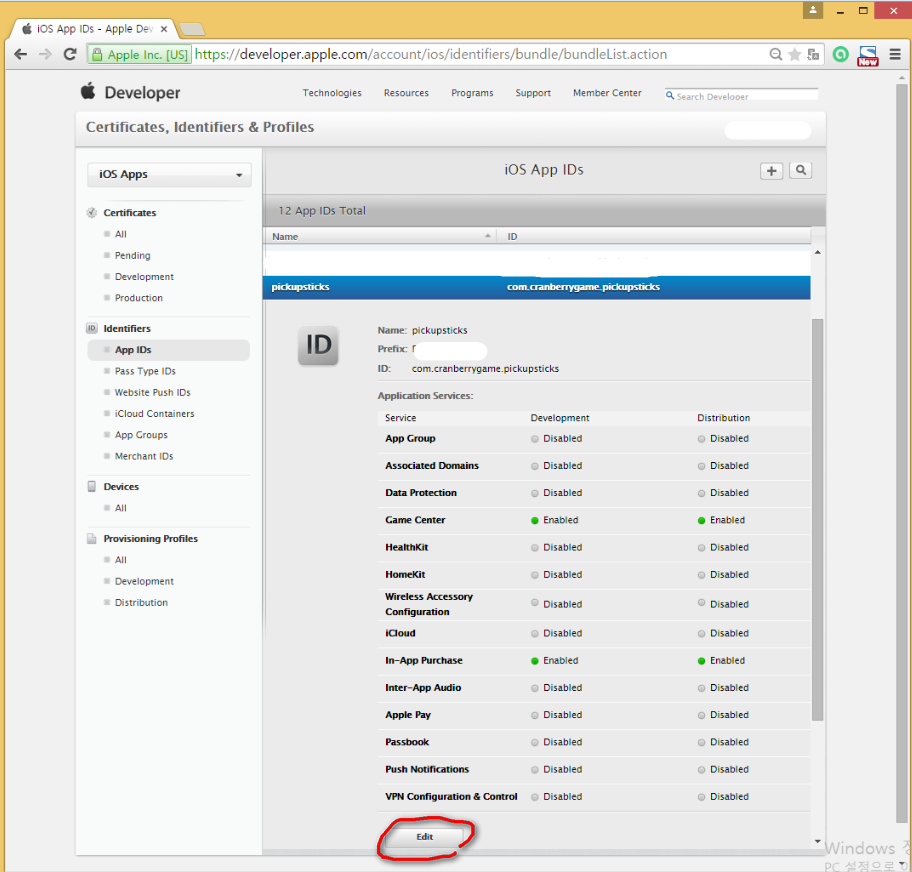Screen dimensions: 912x872
Task: Go to the Member Center
Action: (607, 93)
